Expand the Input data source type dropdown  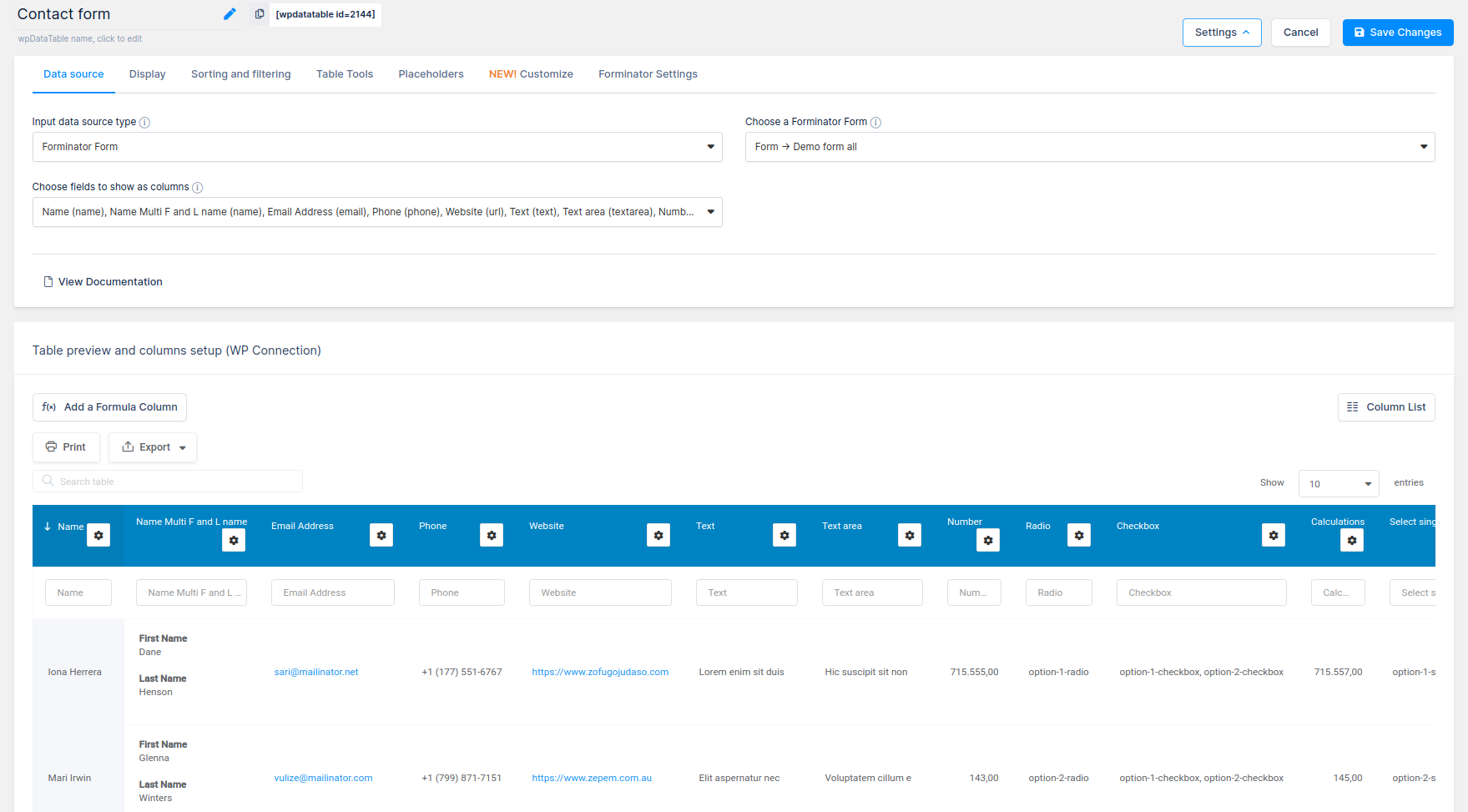pyautogui.click(x=377, y=147)
